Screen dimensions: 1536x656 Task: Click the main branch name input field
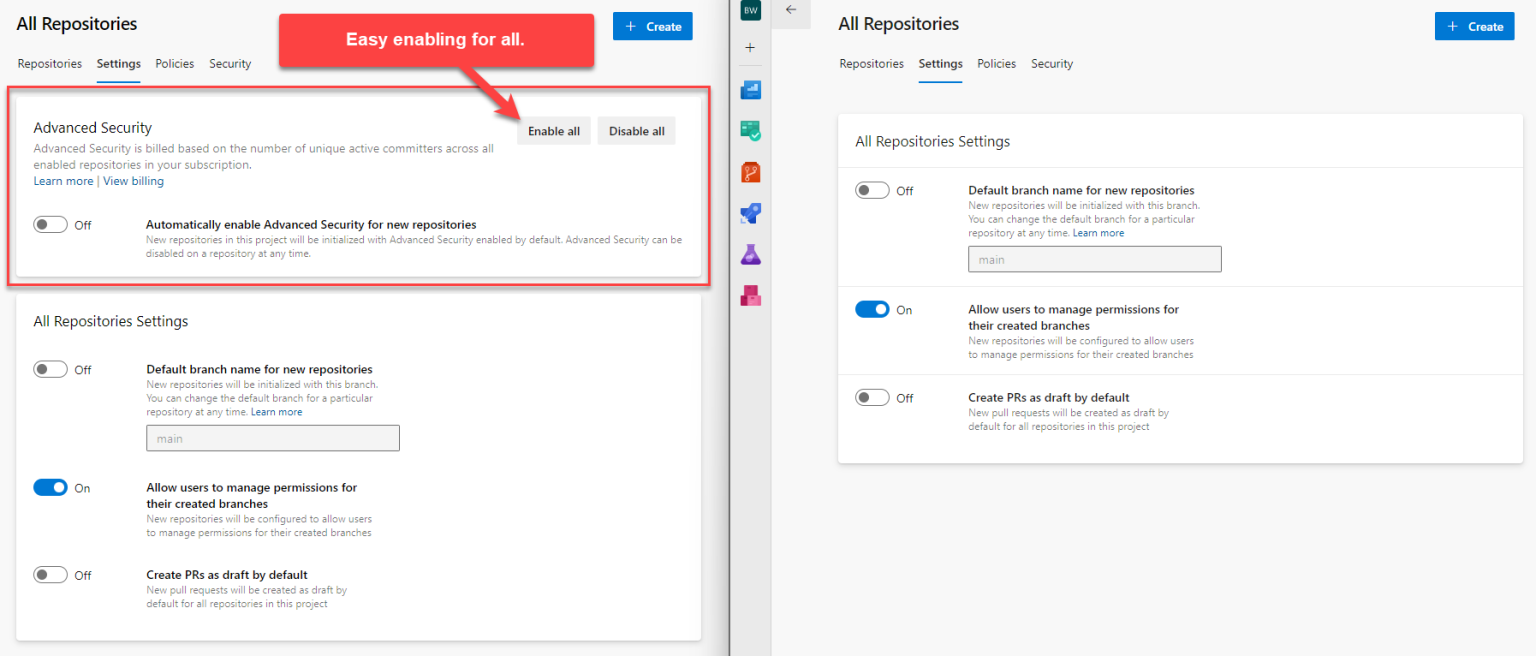(272, 437)
